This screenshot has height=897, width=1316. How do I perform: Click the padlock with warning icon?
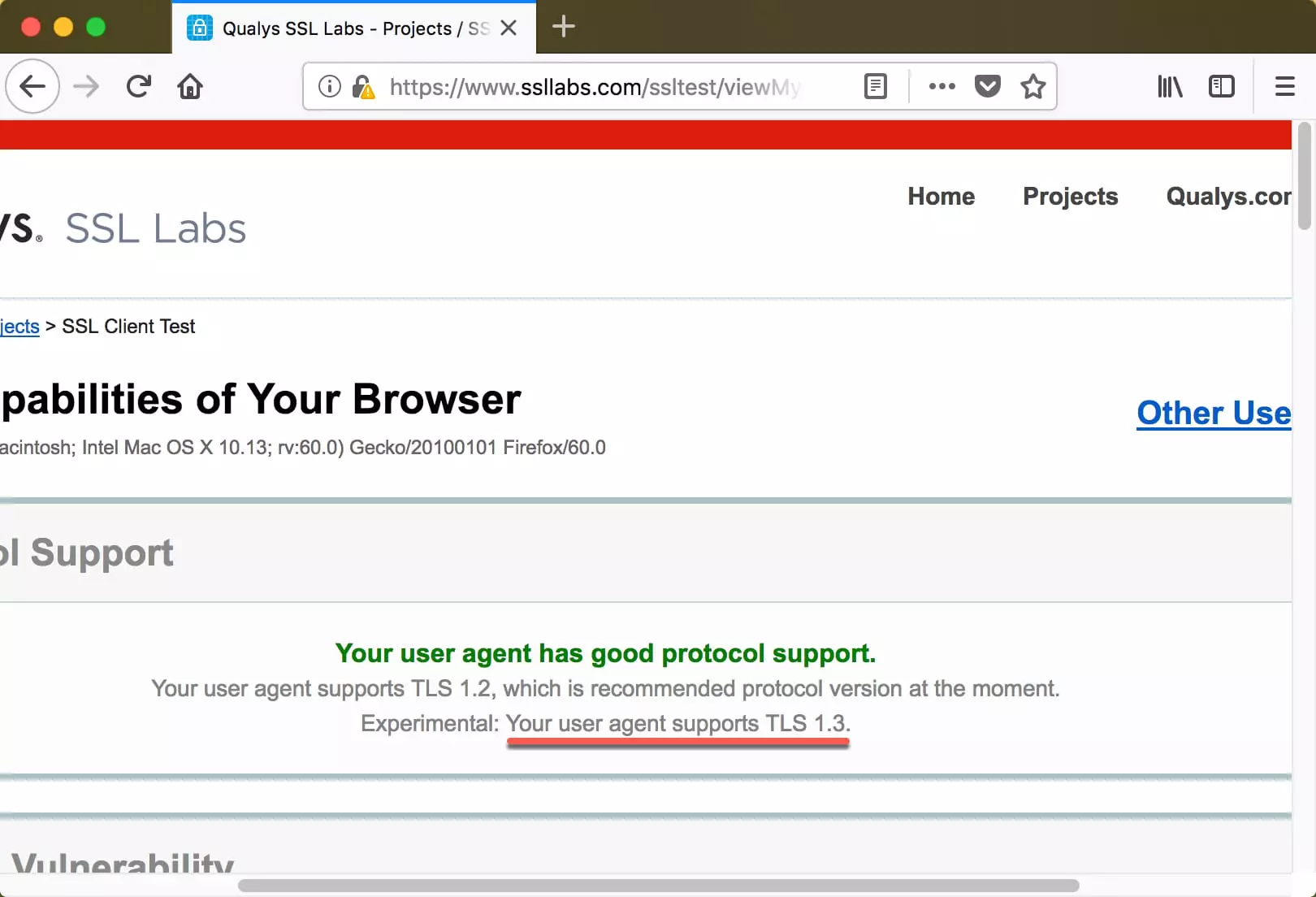click(x=363, y=86)
